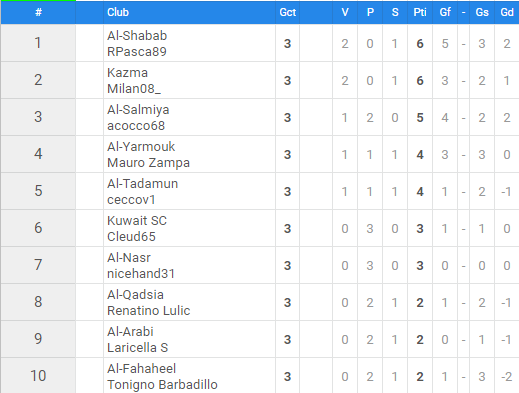The height and width of the screenshot is (393, 519).
Task: Select the Gd goal difference header
Action: click(x=507, y=12)
